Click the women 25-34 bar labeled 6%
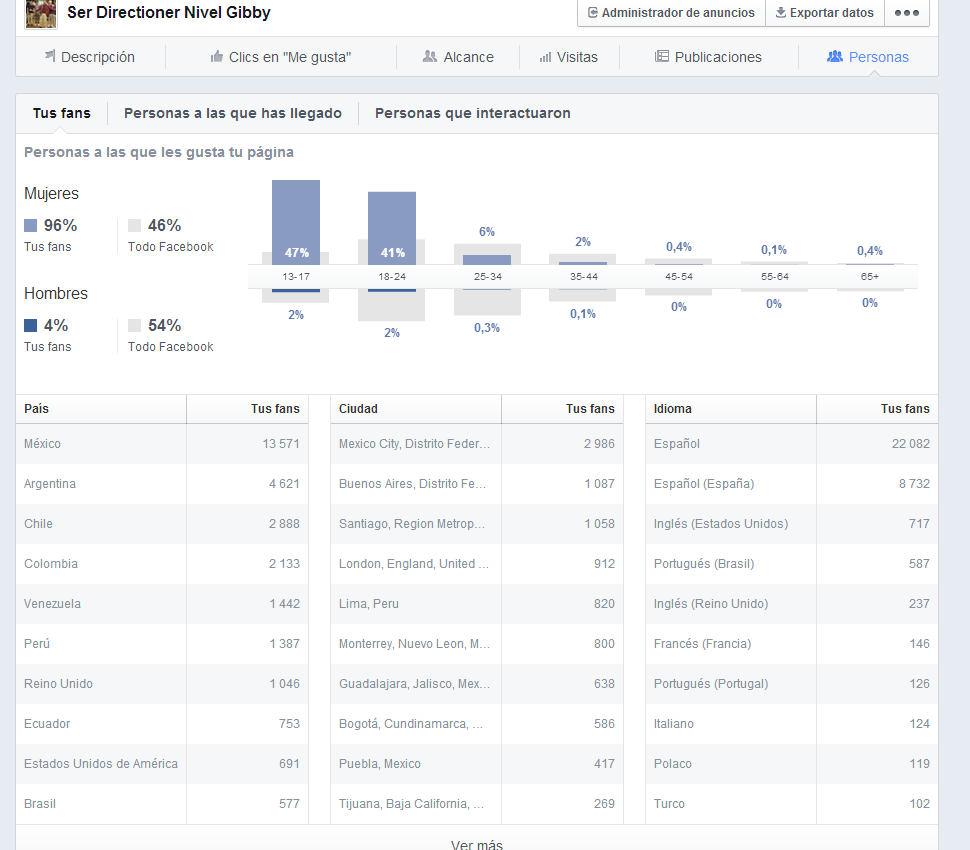Image resolution: width=970 pixels, height=850 pixels. [487, 260]
